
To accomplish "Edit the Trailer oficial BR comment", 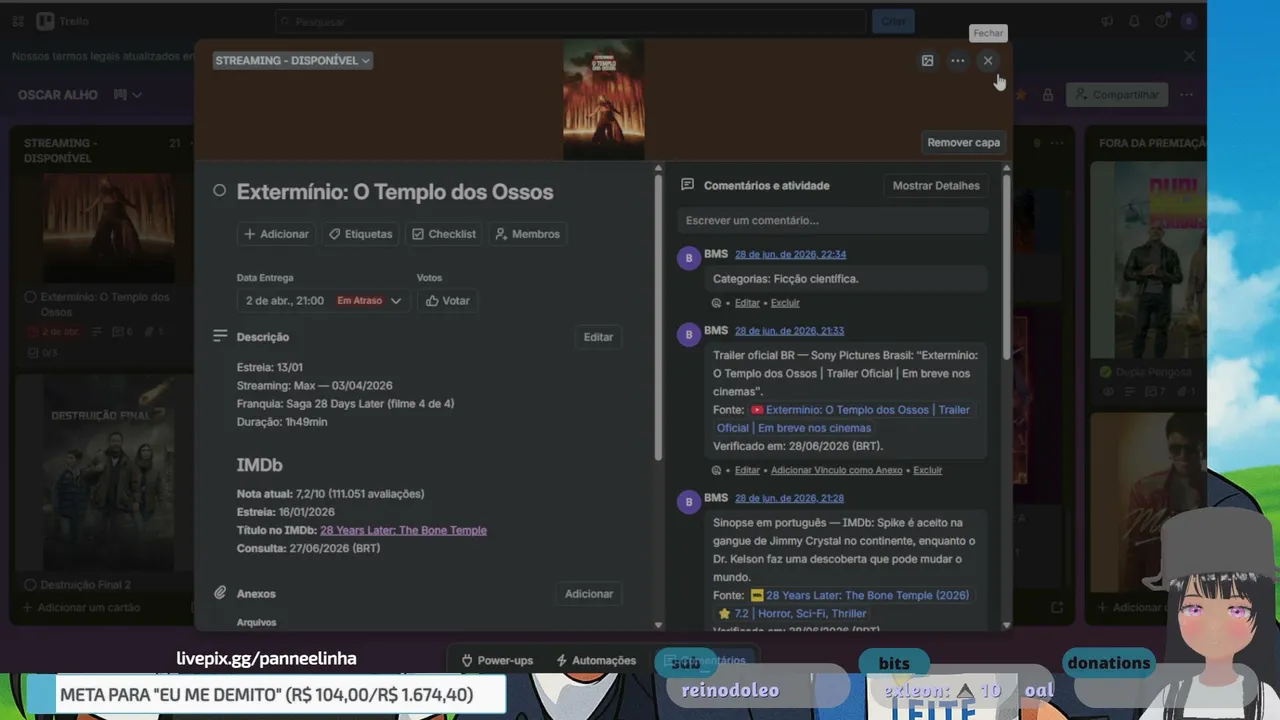I will (747, 470).
